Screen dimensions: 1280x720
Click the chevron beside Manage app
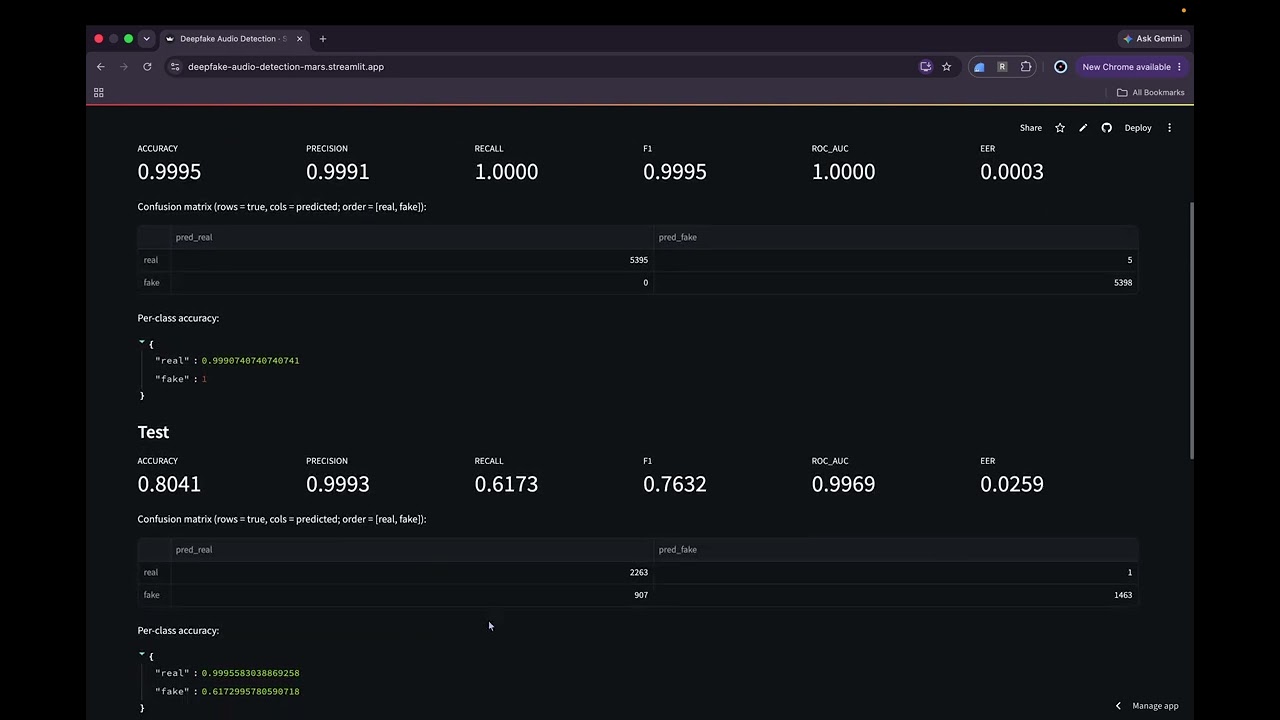coord(1118,706)
